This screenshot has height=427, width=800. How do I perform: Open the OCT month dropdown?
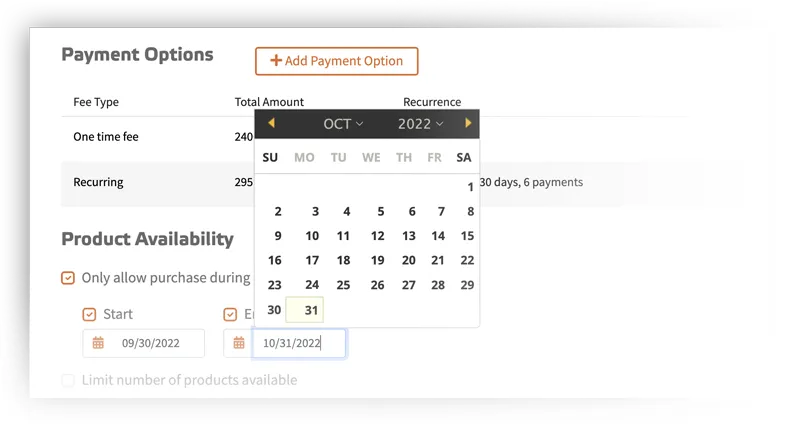click(343, 124)
